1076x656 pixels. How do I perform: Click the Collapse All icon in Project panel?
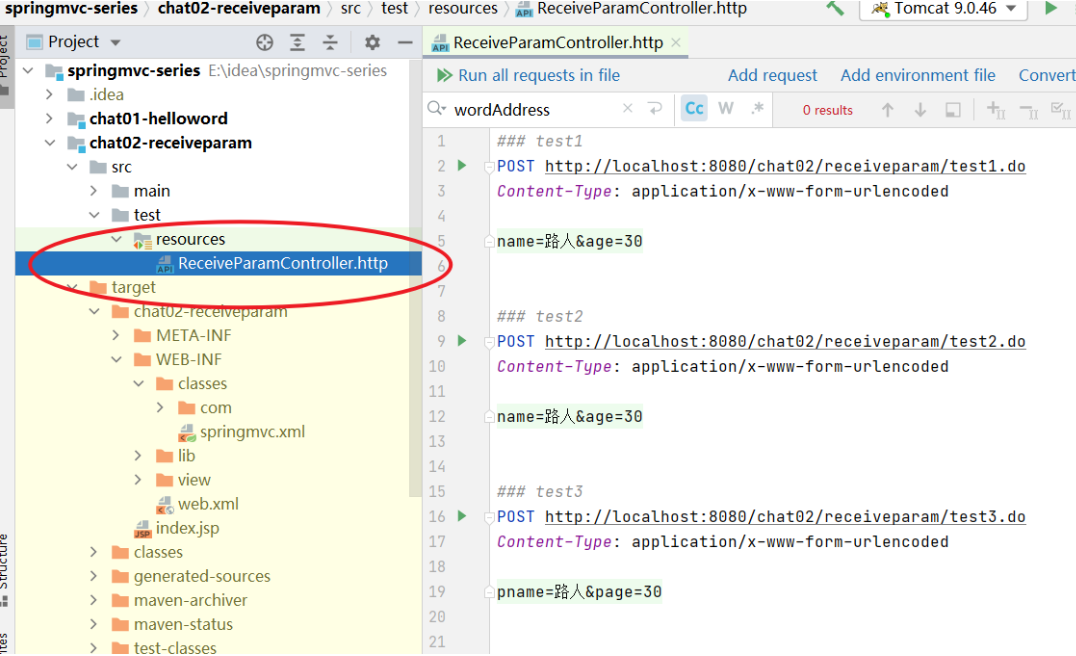click(x=330, y=42)
